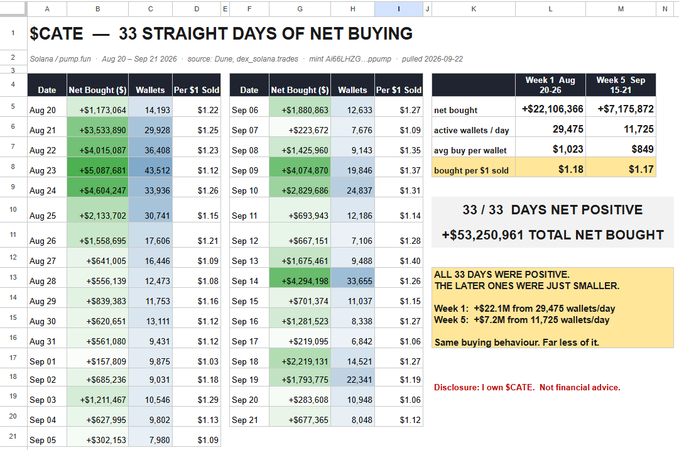Image resolution: width=679 pixels, height=450 pixels.
Task: Click bought per $1 sold label
Action: pos(473,167)
